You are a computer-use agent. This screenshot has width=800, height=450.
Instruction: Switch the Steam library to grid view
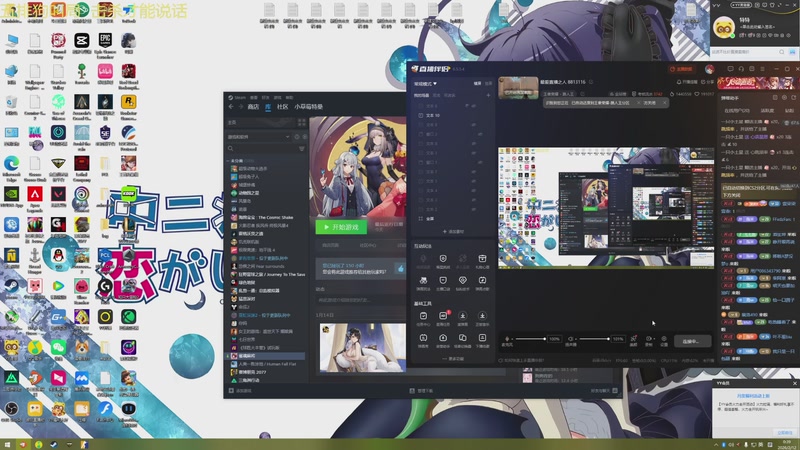[302, 122]
